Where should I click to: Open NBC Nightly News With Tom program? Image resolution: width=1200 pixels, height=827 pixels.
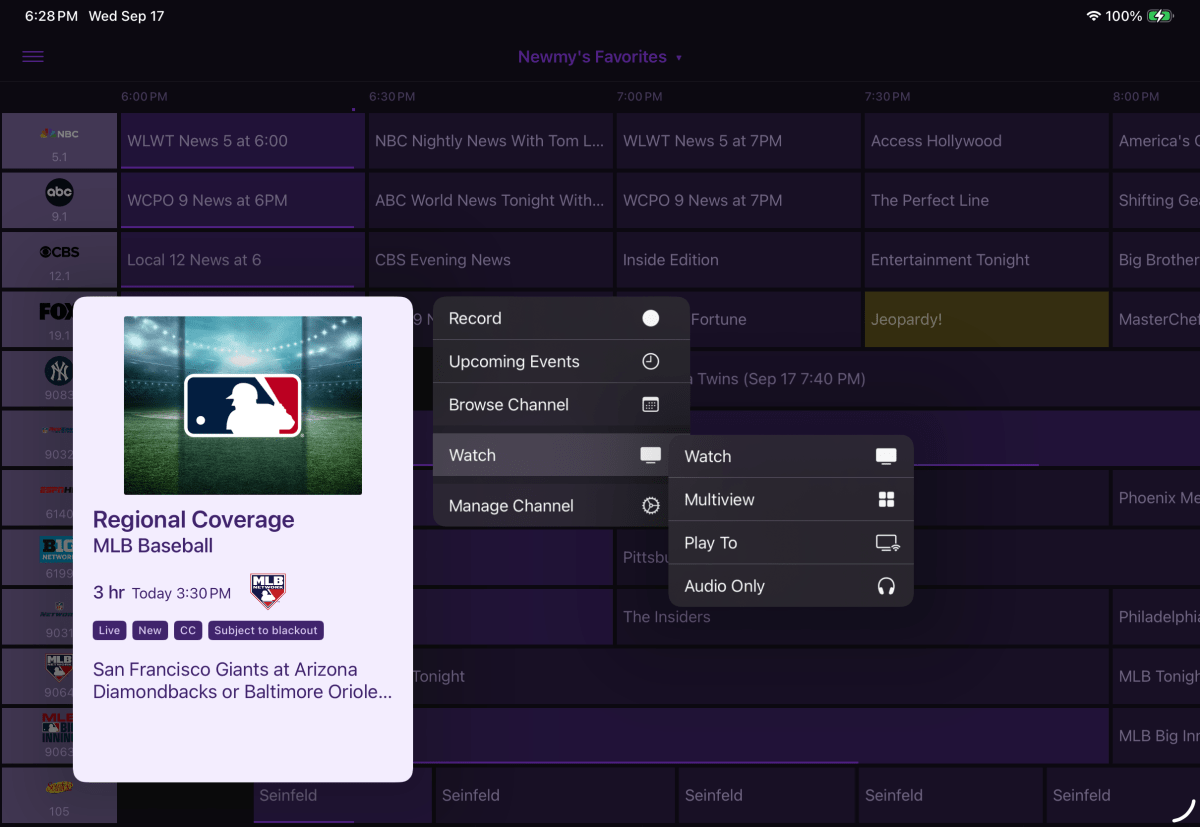tap(490, 141)
